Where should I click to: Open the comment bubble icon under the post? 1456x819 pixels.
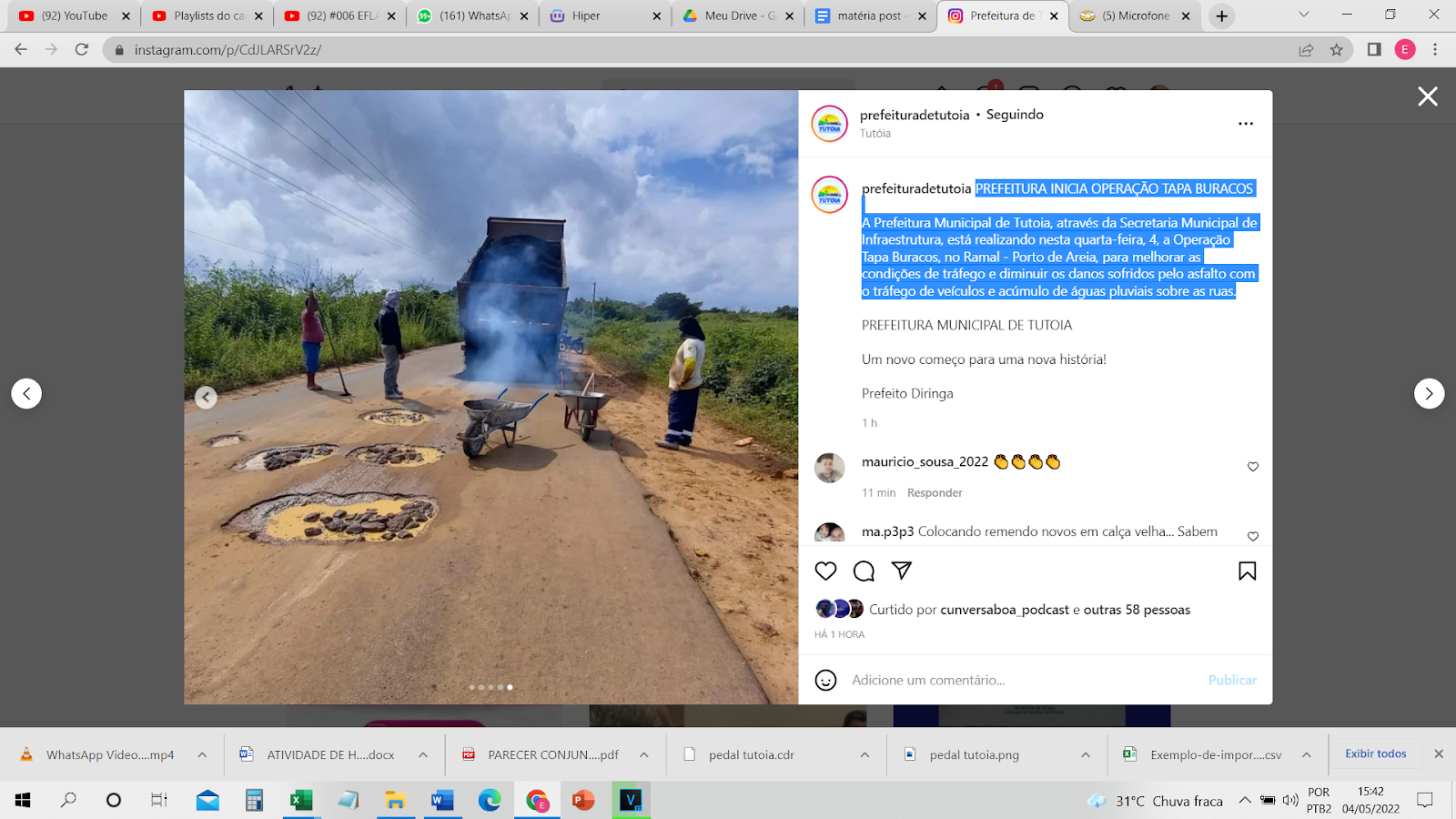(864, 571)
